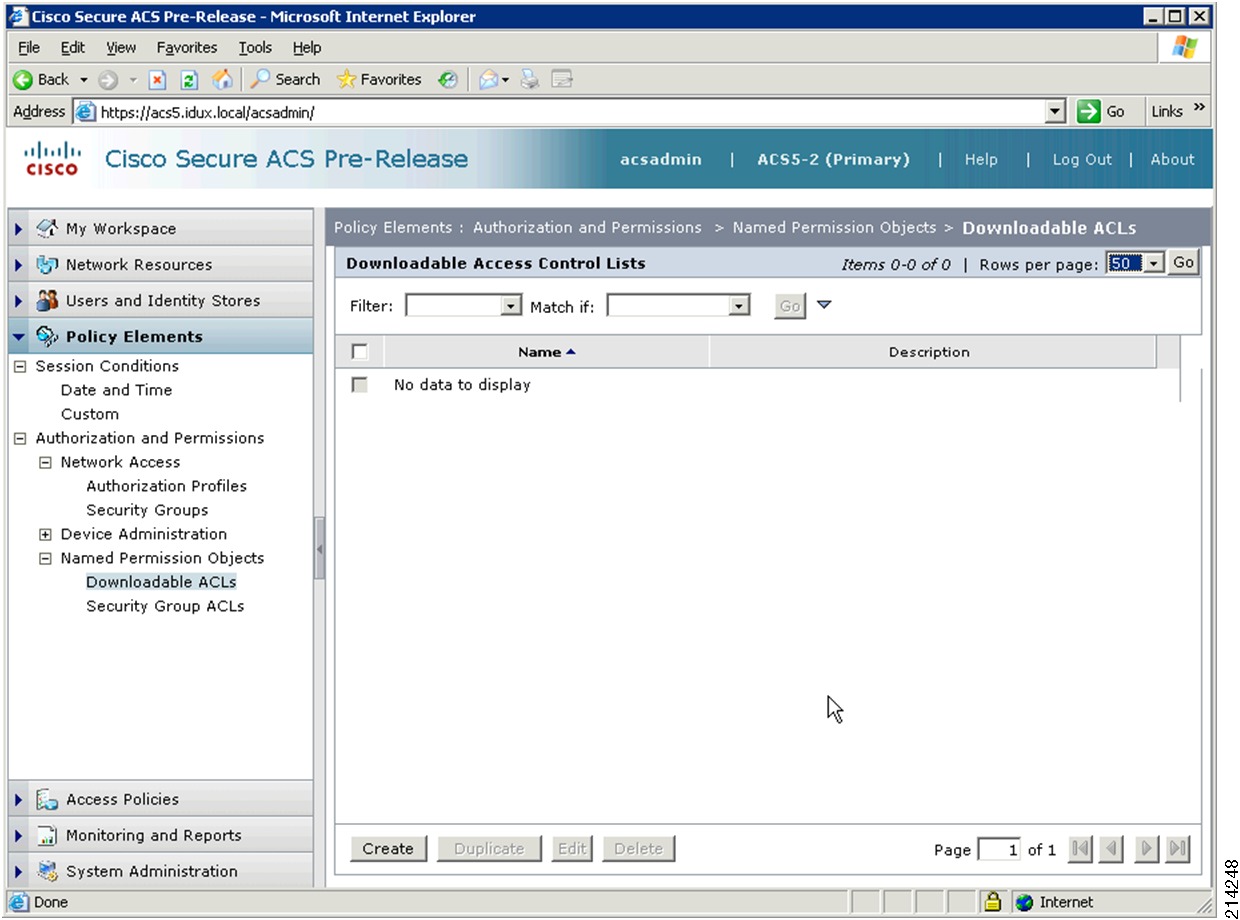Tick the checkbox beside No data to display
This screenshot has width=1240, height=920.
click(x=360, y=385)
